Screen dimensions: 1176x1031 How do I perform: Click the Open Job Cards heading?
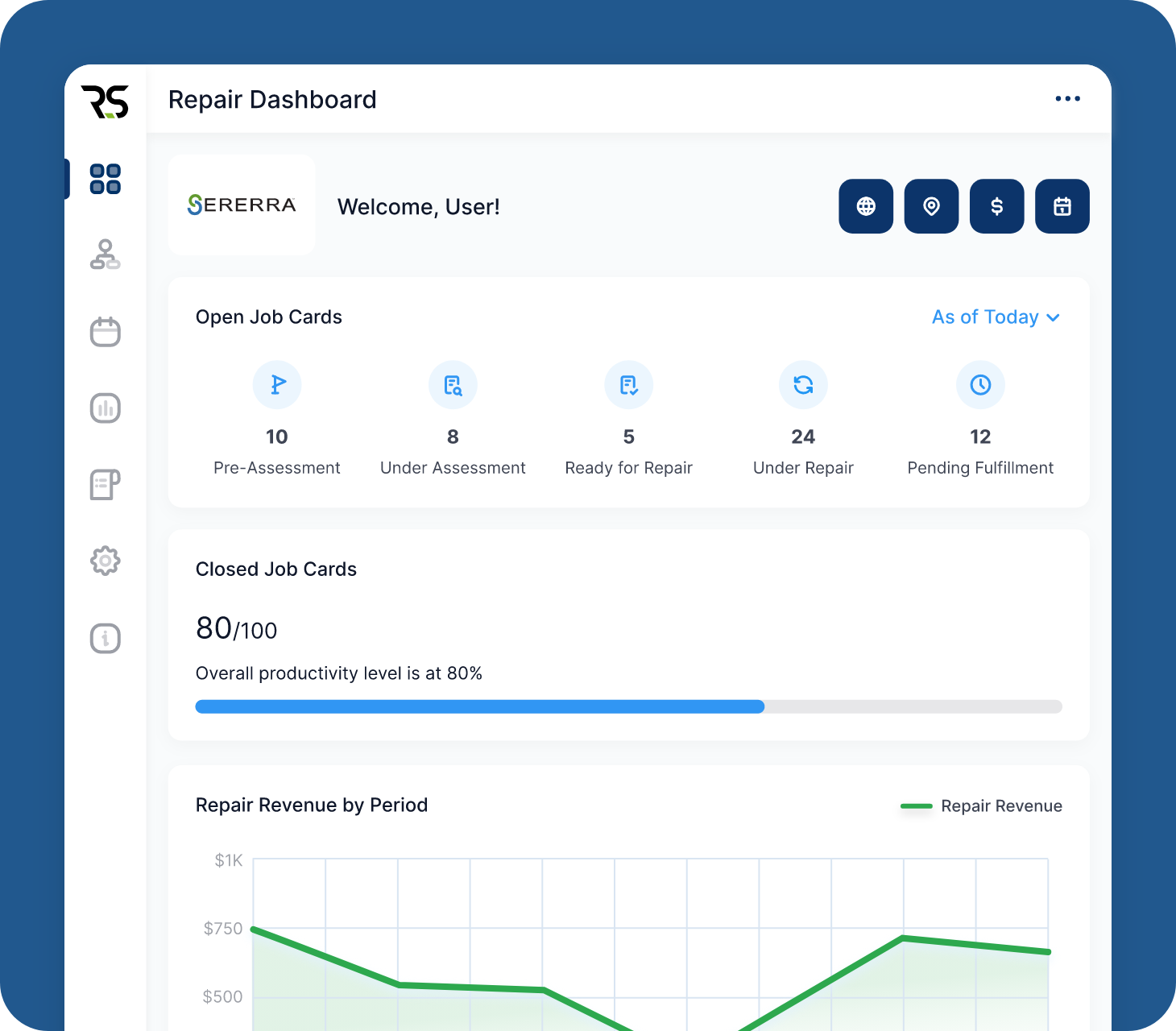pyautogui.click(x=269, y=317)
